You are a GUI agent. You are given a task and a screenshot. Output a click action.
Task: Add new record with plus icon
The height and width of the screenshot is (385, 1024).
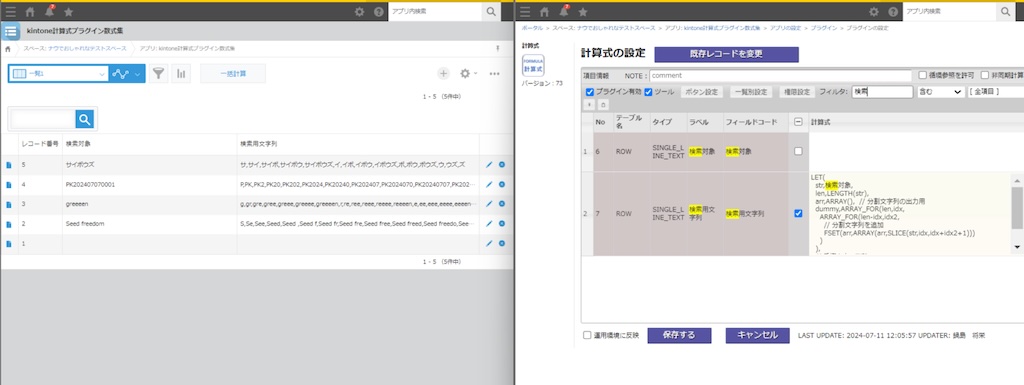coord(443,74)
